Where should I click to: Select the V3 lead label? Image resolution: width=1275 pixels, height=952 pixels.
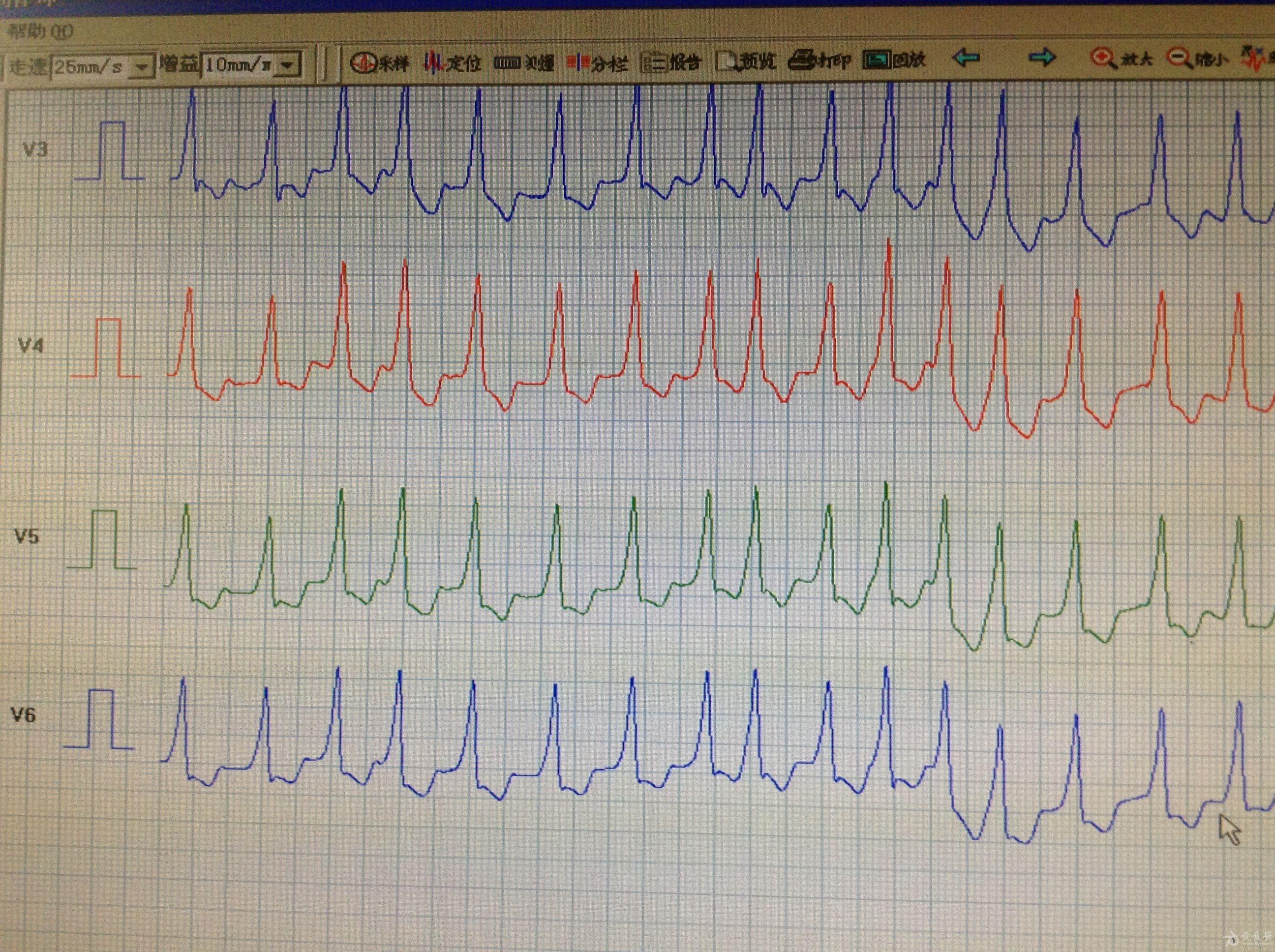click(34, 150)
